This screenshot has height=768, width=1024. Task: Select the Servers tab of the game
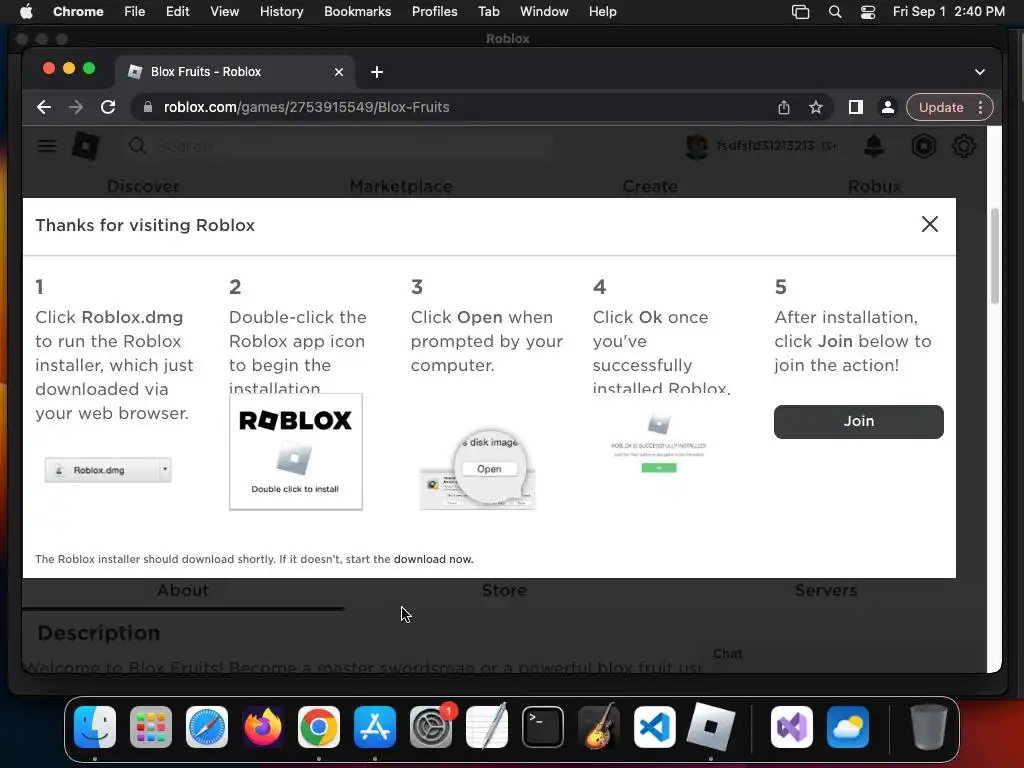(x=825, y=590)
